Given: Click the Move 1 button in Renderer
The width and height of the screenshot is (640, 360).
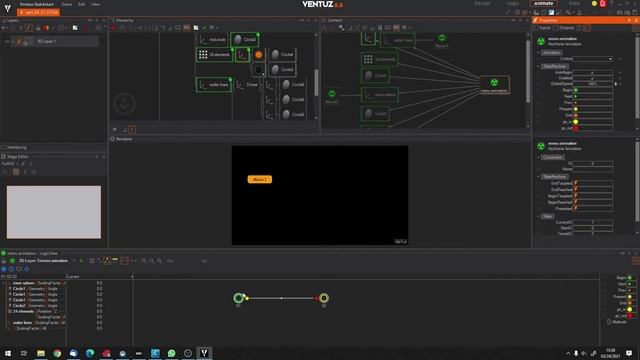Looking at the screenshot, I should coord(260,179).
